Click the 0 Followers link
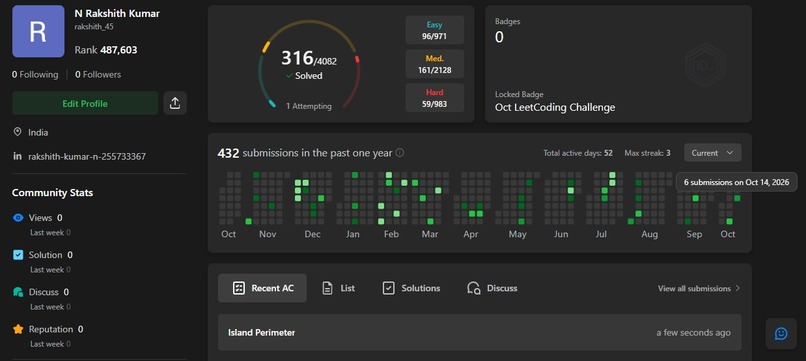This screenshot has width=806, height=361. point(98,75)
